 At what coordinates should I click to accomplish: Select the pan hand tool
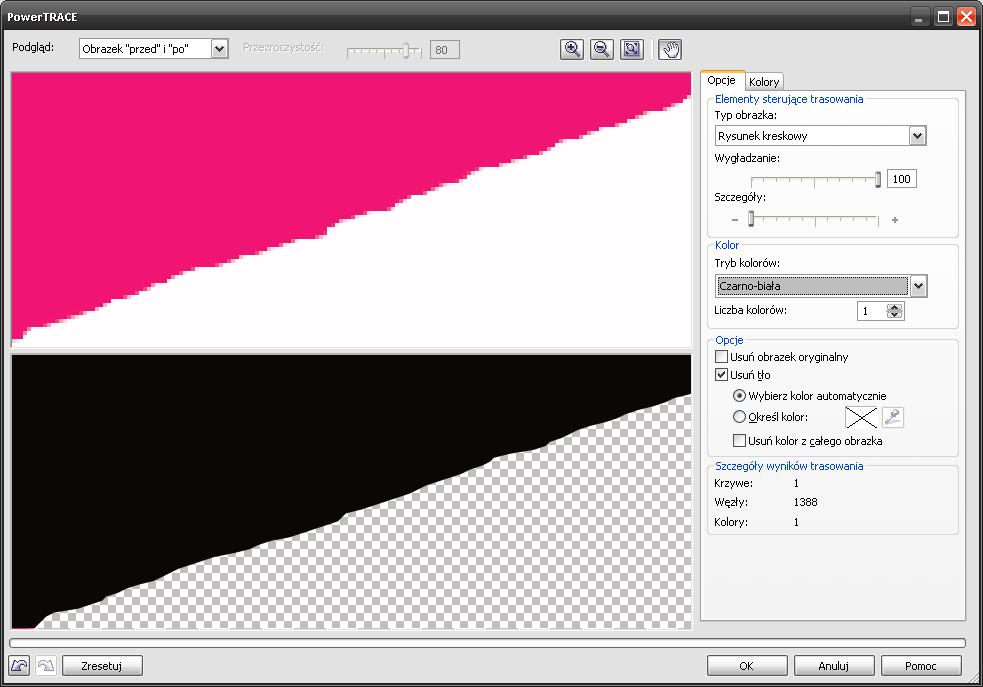pyautogui.click(x=669, y=49)
